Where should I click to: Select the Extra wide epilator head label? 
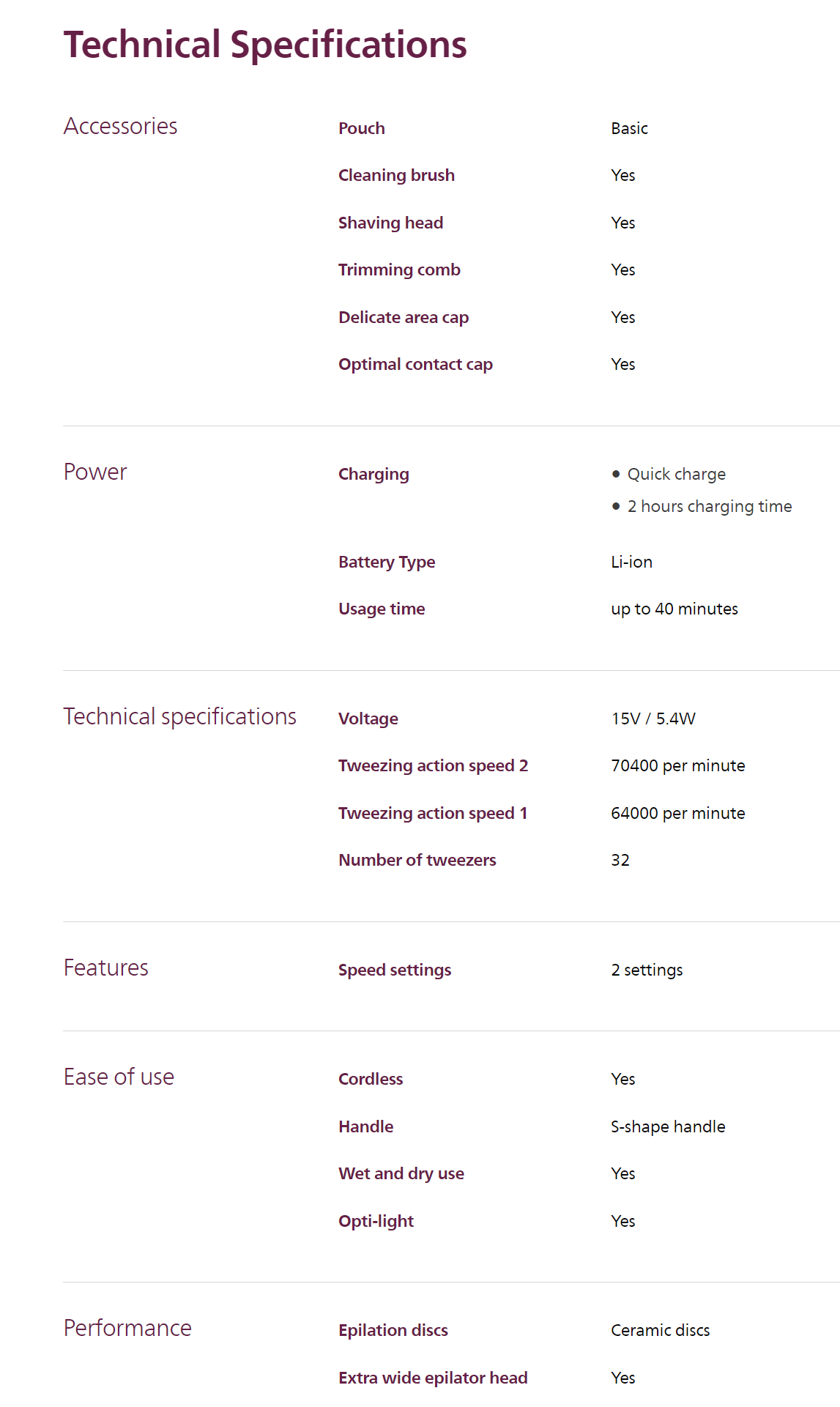coord(433,1378)
